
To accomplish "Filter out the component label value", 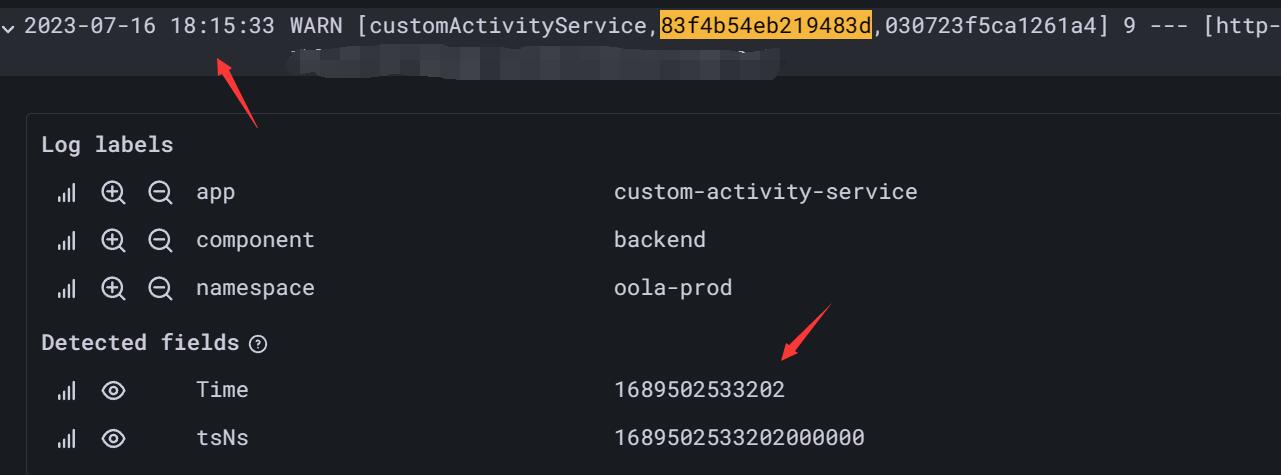I will pos(160,240).
